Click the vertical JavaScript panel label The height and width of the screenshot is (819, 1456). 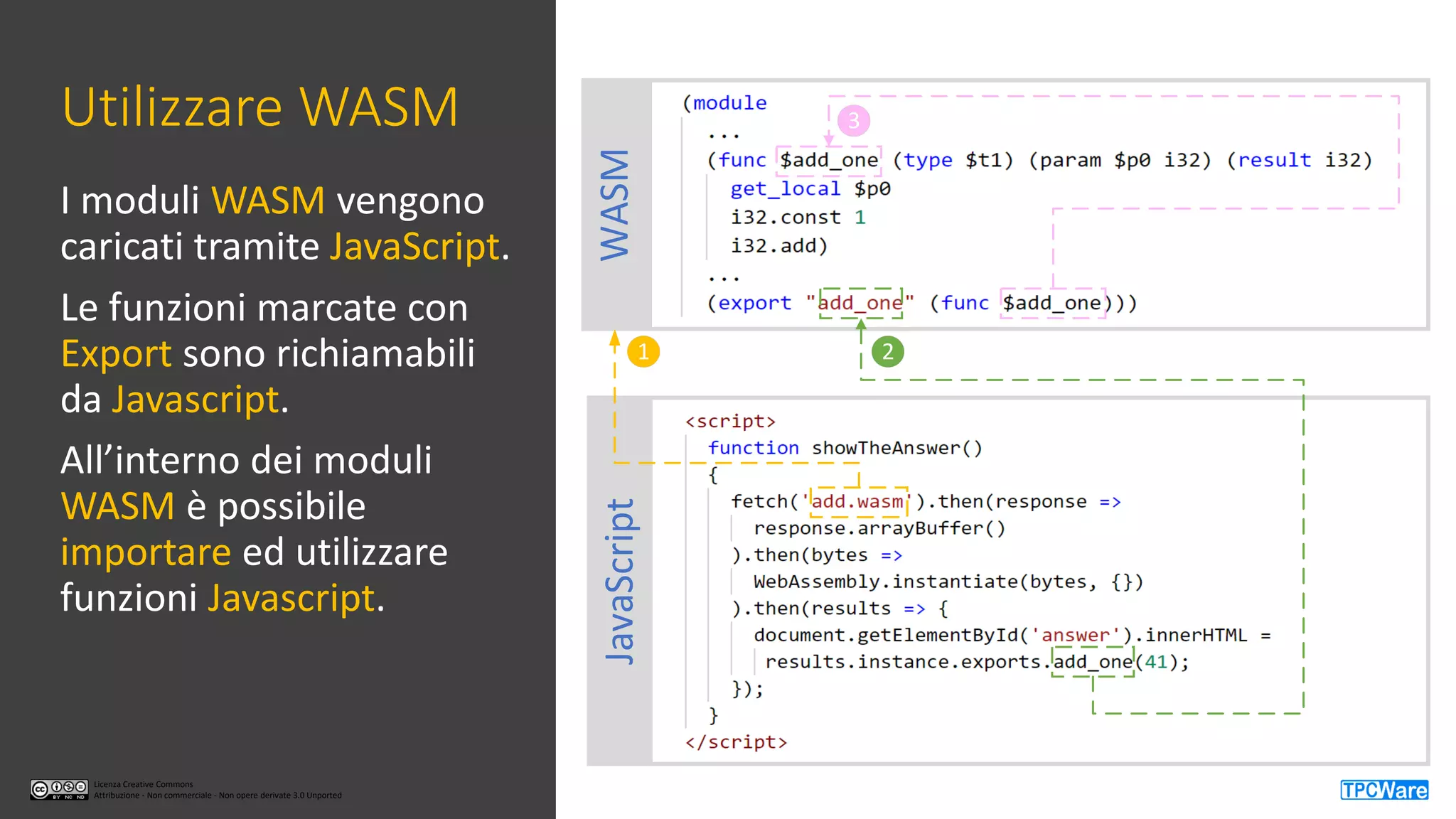619,581
